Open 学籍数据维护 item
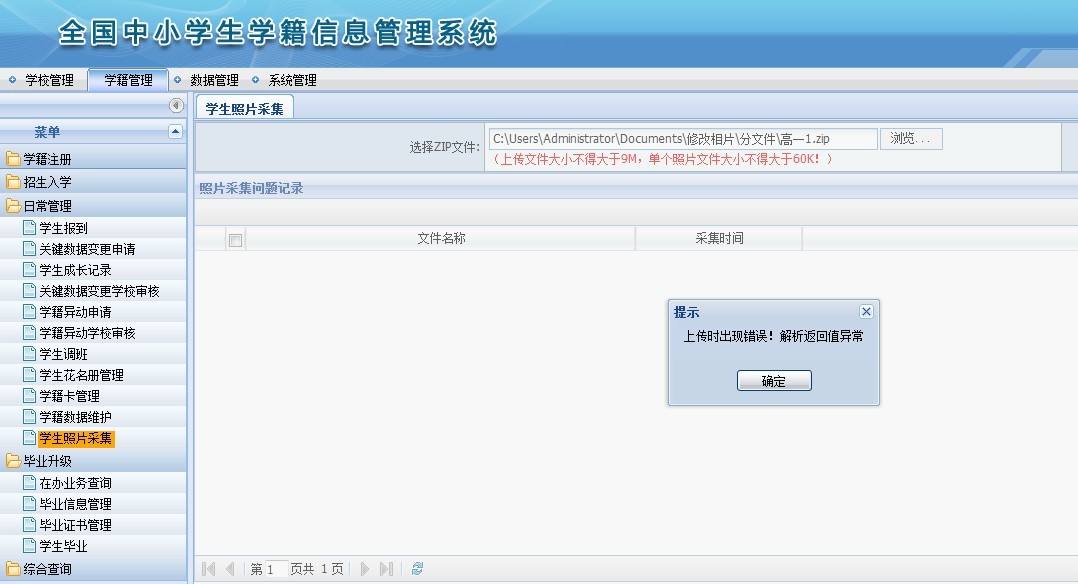The width and height of the screenshot is (1078, 584). [75, 418]
